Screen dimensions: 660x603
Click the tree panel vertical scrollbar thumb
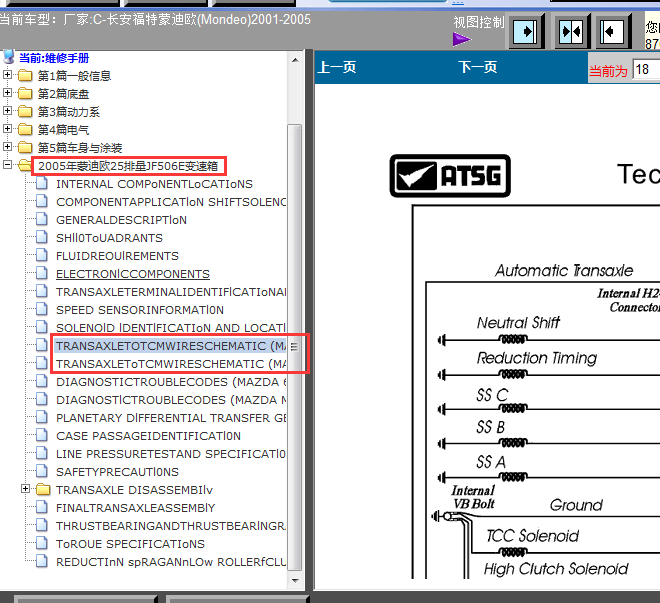click(x=294, y=347)
